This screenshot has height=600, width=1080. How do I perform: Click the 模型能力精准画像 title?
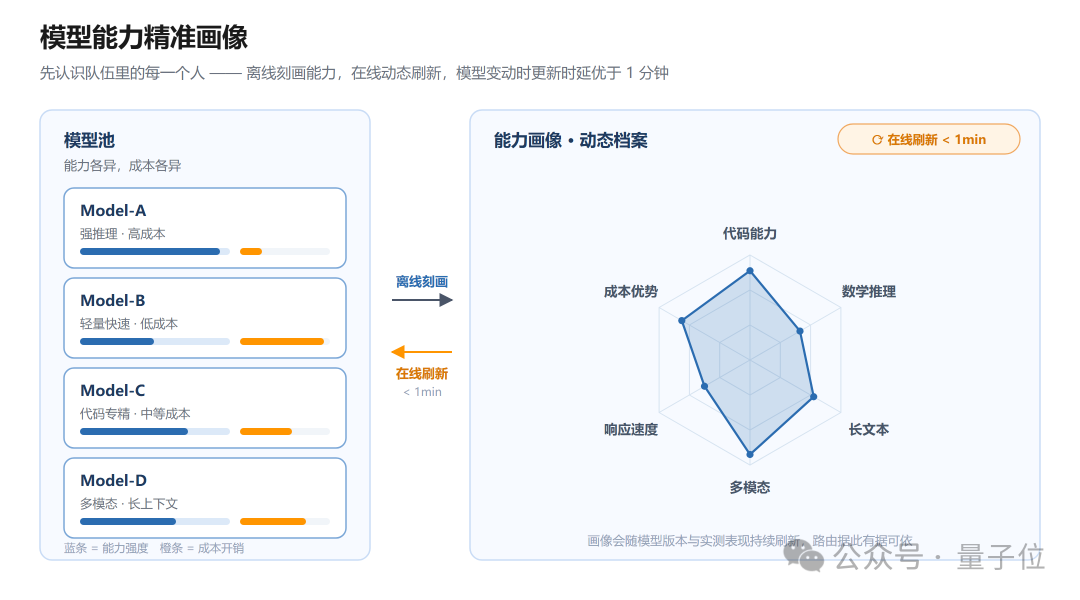tap(144, 37)
